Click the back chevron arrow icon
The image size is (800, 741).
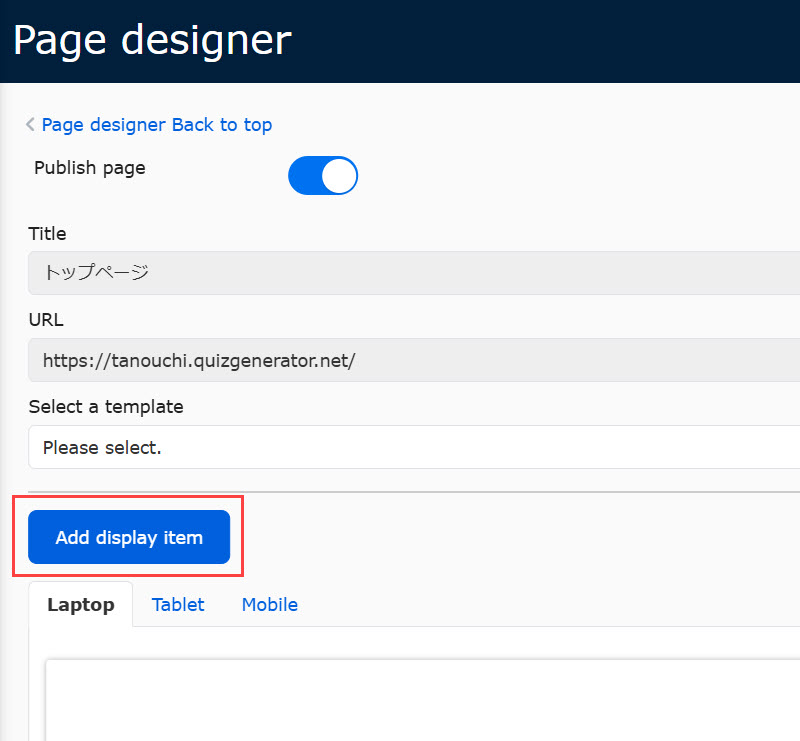click(31, 125)
